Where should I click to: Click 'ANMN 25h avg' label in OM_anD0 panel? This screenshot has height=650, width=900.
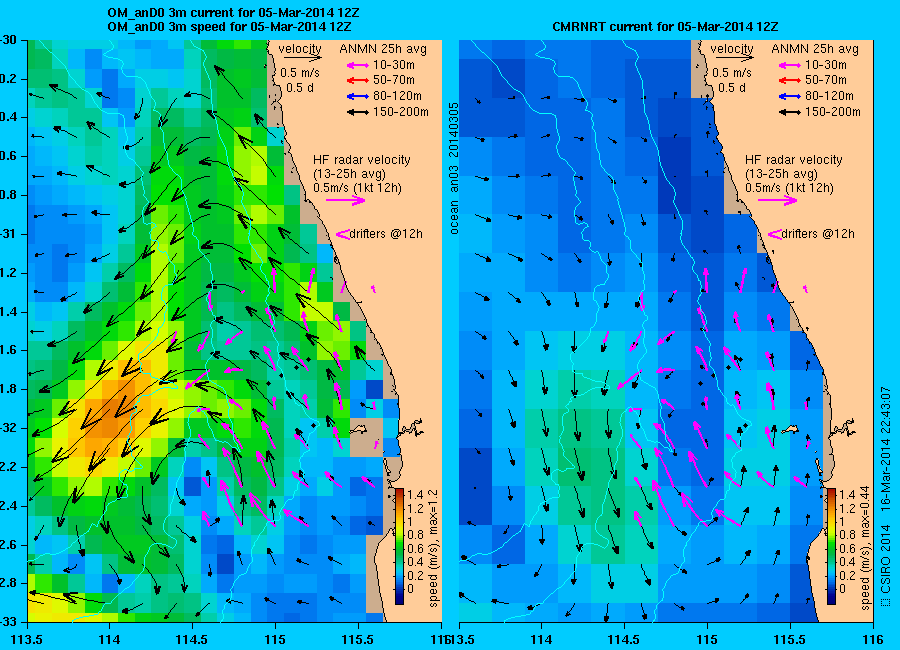coord(383,49)
